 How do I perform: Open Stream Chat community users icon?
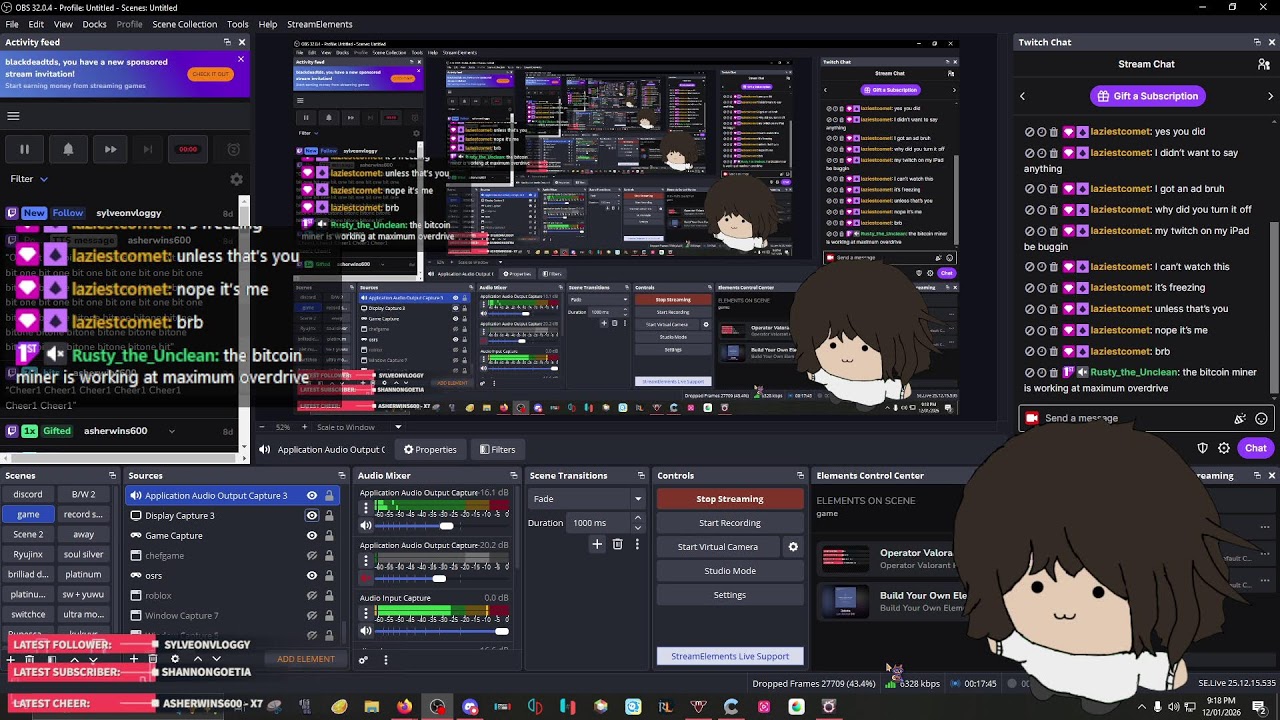1264,64
